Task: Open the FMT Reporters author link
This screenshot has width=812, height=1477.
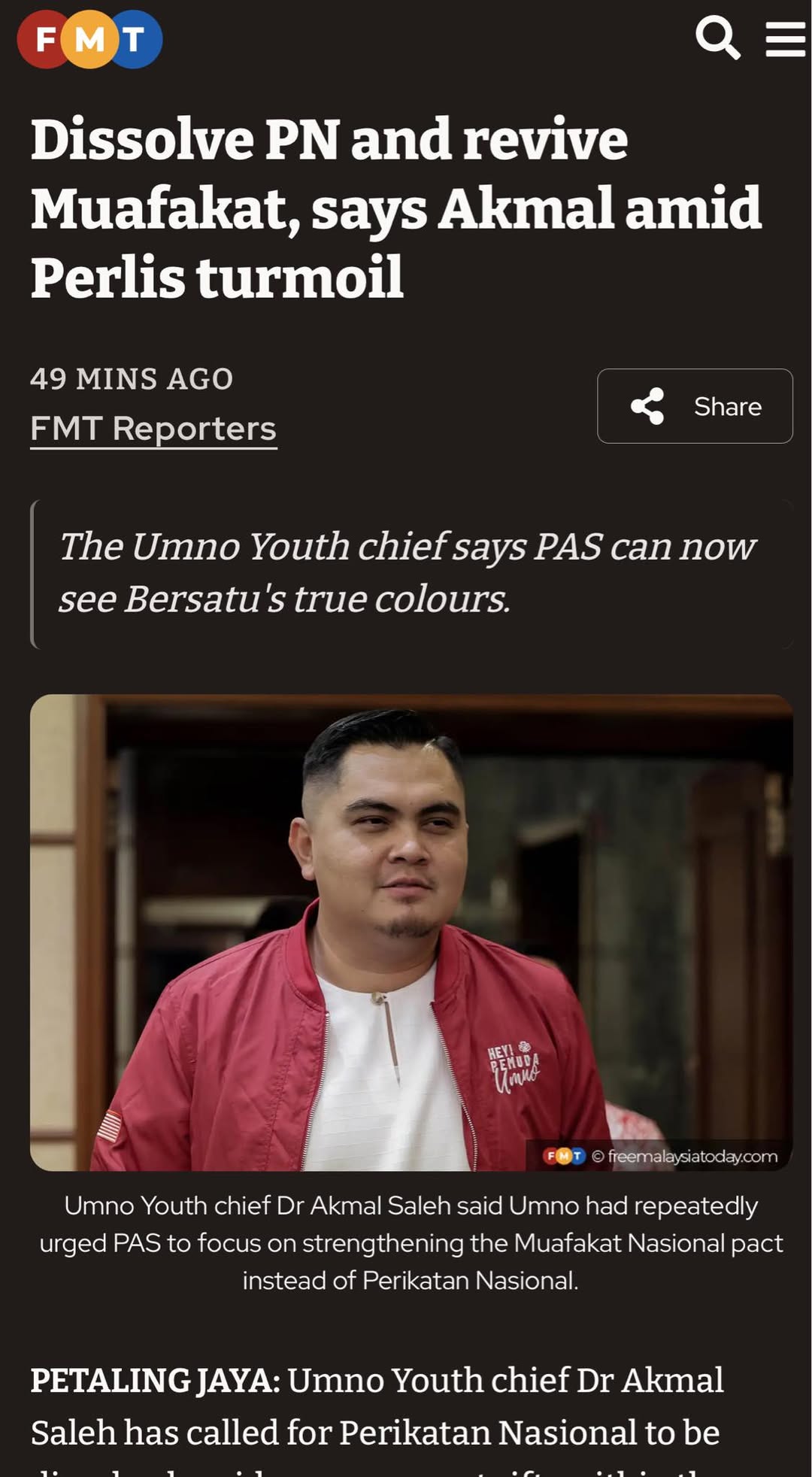Action: [153, 429]
